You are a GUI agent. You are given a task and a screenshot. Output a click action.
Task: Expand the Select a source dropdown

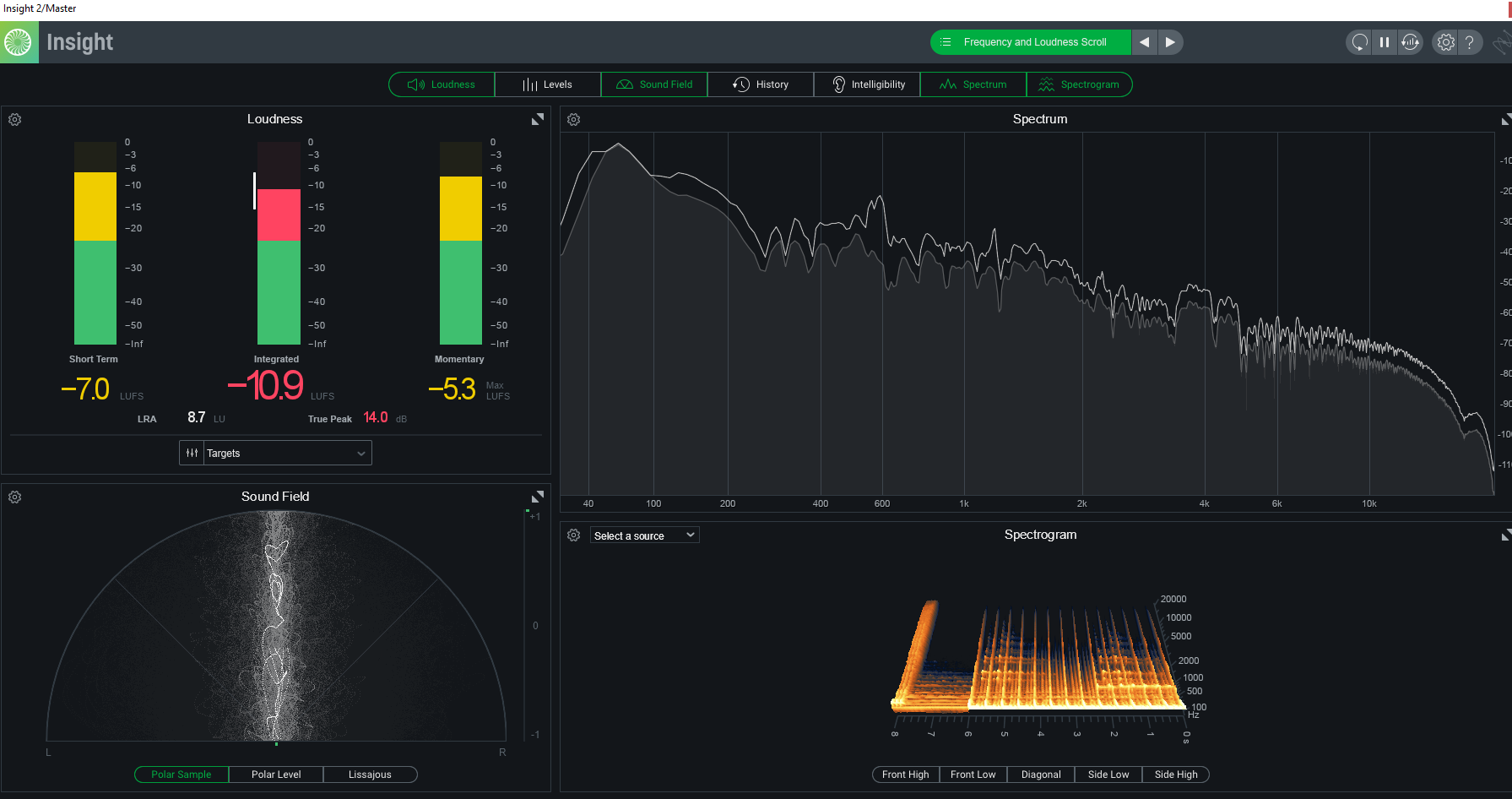point(644,535)
